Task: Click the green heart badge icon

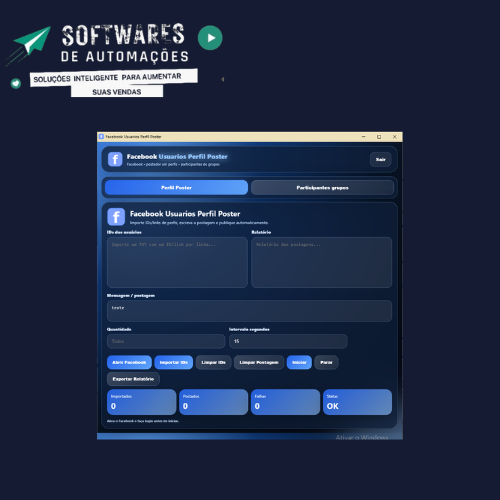Action: (x=16, y=83)
